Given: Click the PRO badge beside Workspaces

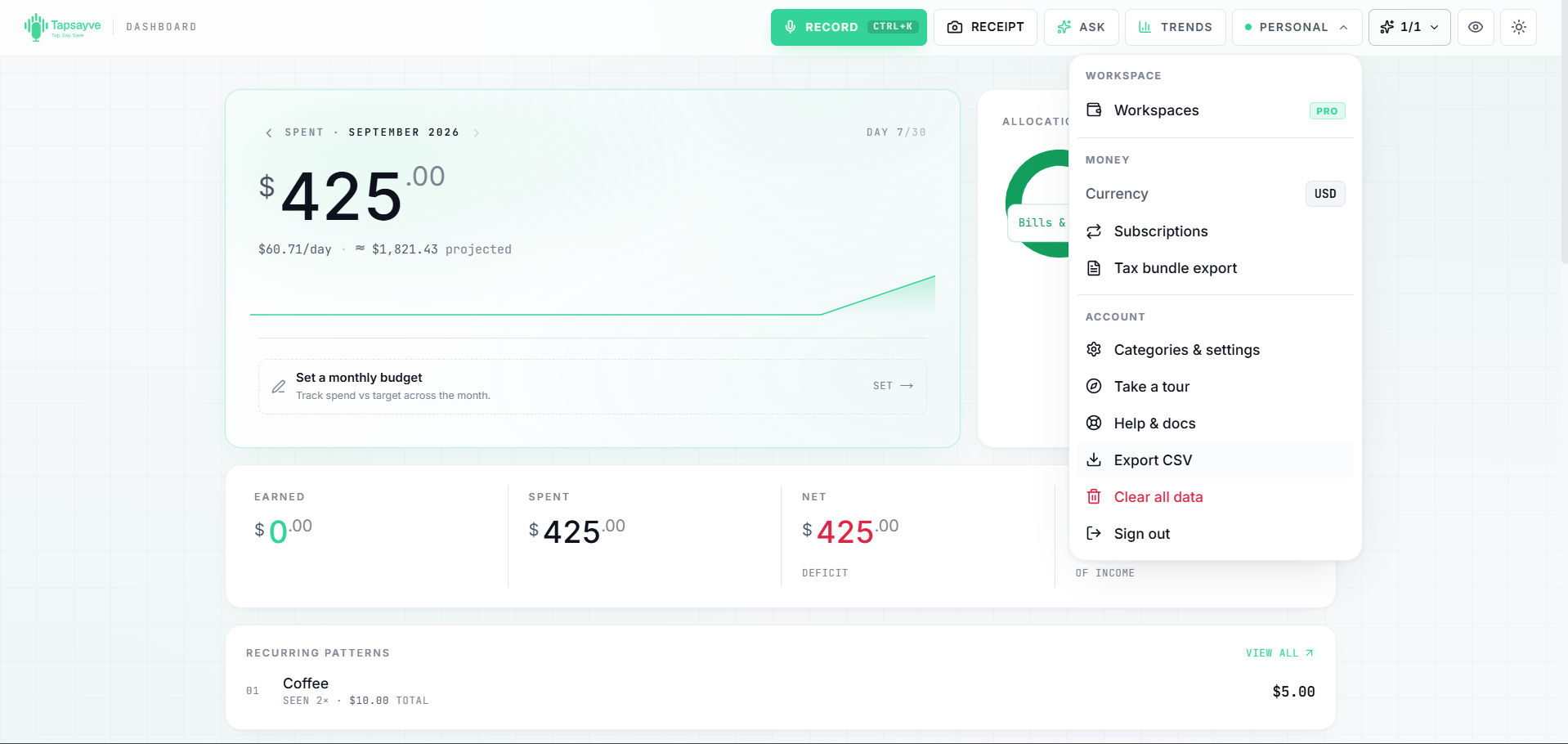Looking at the screenshot, I should 1327,111.
